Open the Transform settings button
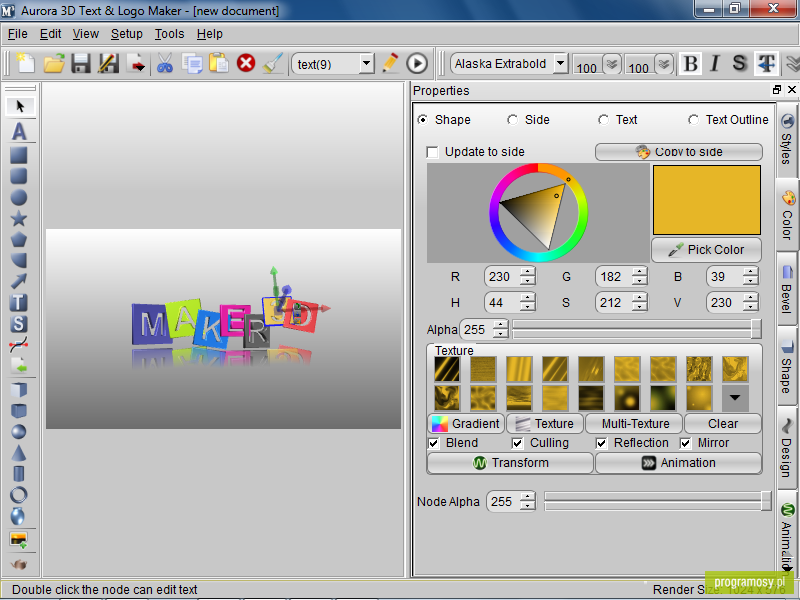This screenshot has width=800, height=600. [511, 463]
